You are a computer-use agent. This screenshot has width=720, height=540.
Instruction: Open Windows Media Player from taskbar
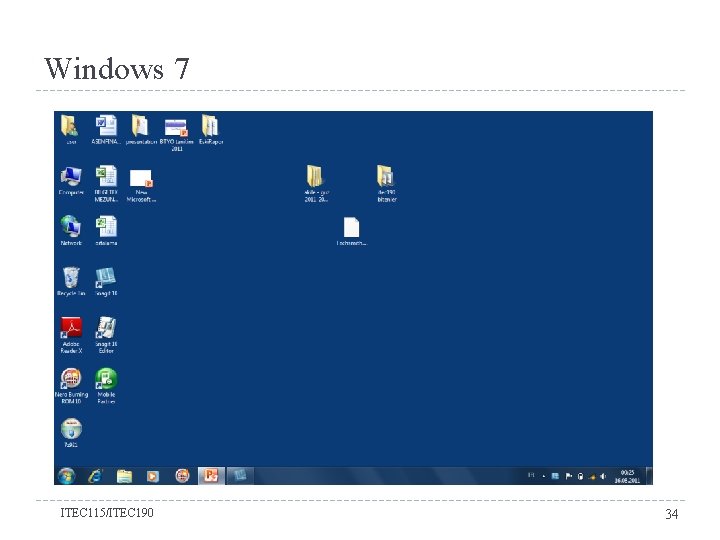[x=153, y=476]
